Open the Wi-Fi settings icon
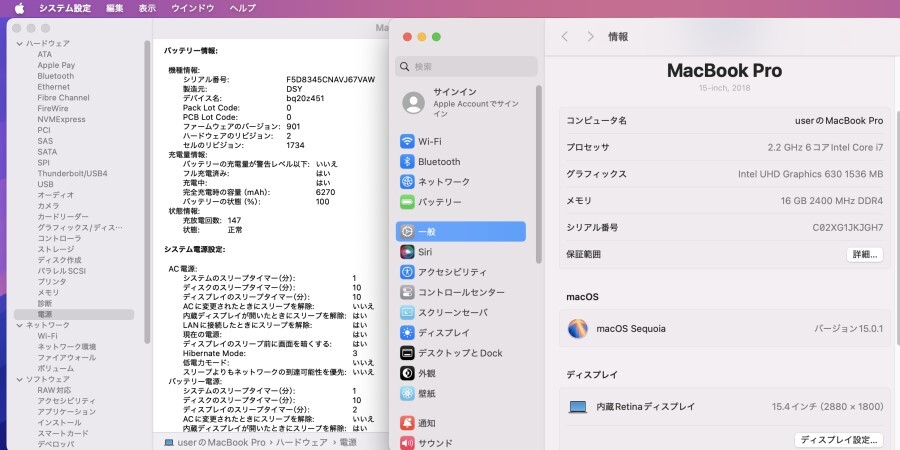The height and width of the screenshot is (450, 900). 407,141
